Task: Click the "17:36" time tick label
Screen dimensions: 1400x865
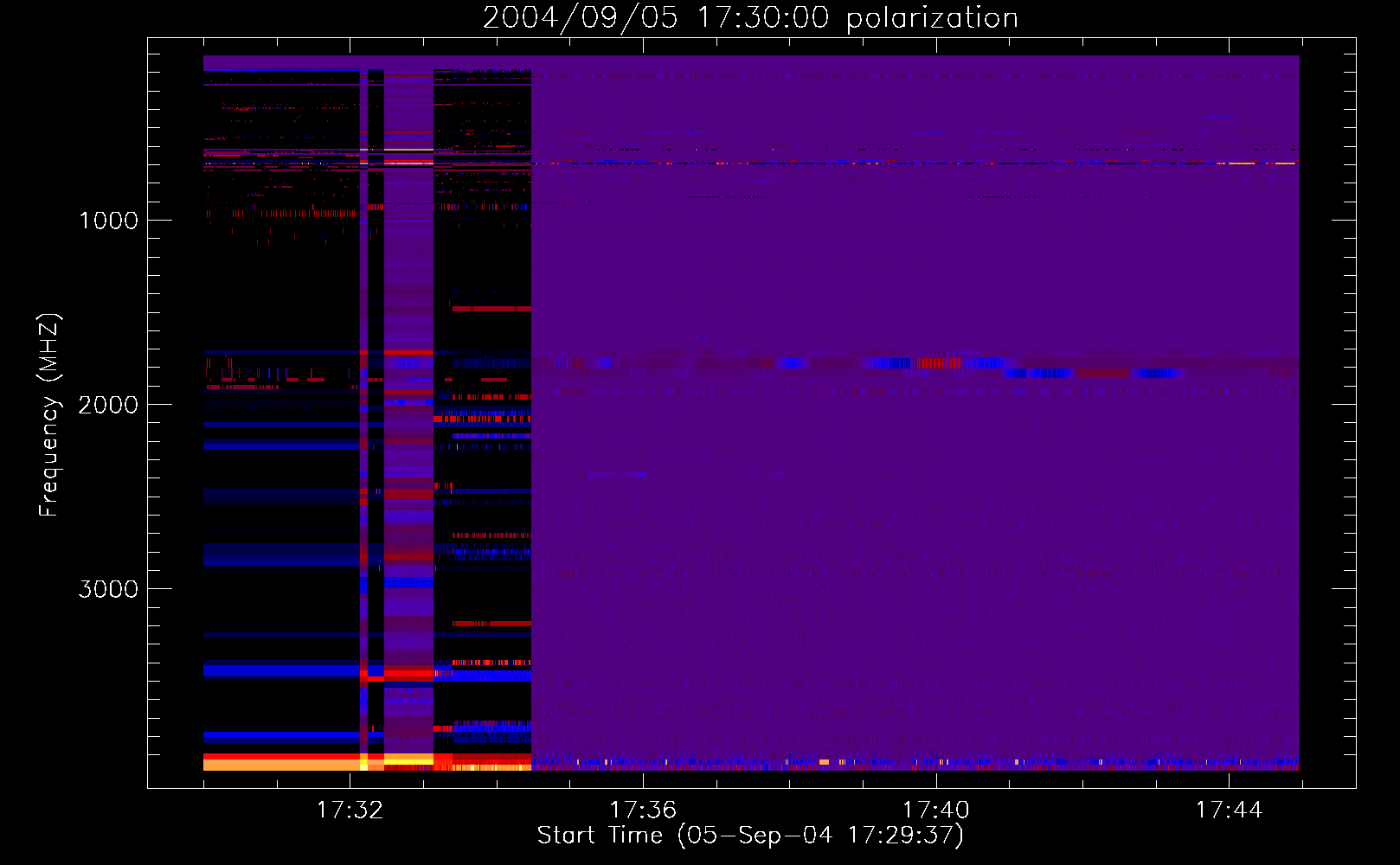Action: (643, 811)
